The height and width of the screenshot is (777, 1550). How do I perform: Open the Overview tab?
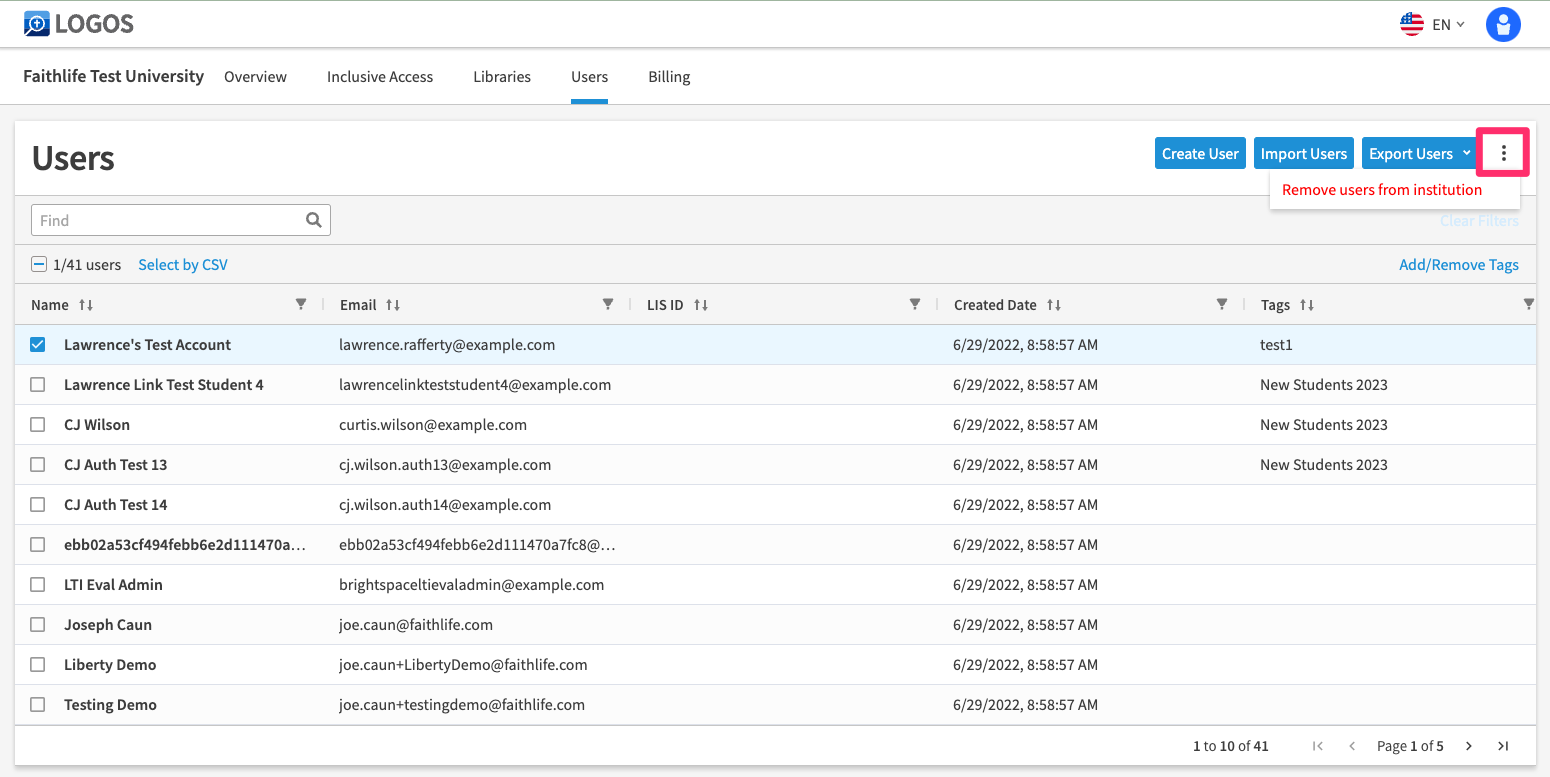pos(255,77)
